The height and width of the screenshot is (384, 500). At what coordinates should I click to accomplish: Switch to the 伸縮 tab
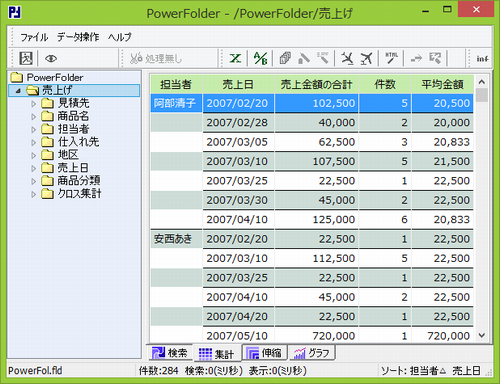click(265, 353)
